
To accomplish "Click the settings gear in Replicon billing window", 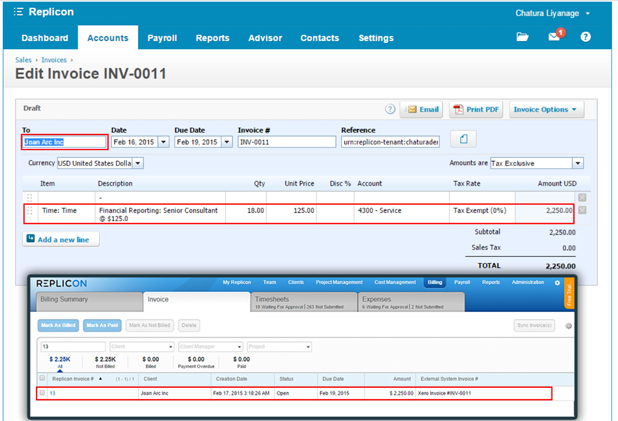I will 557,283.
